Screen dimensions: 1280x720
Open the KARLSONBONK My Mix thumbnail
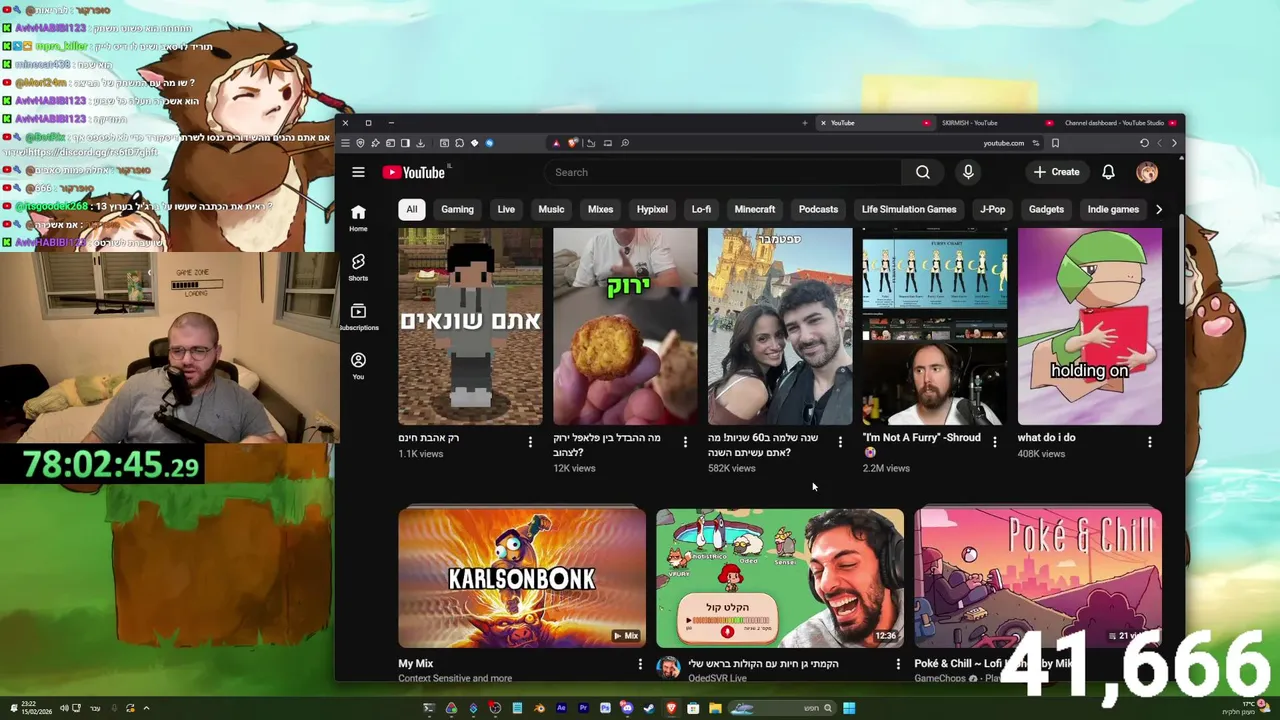(522, 578)
